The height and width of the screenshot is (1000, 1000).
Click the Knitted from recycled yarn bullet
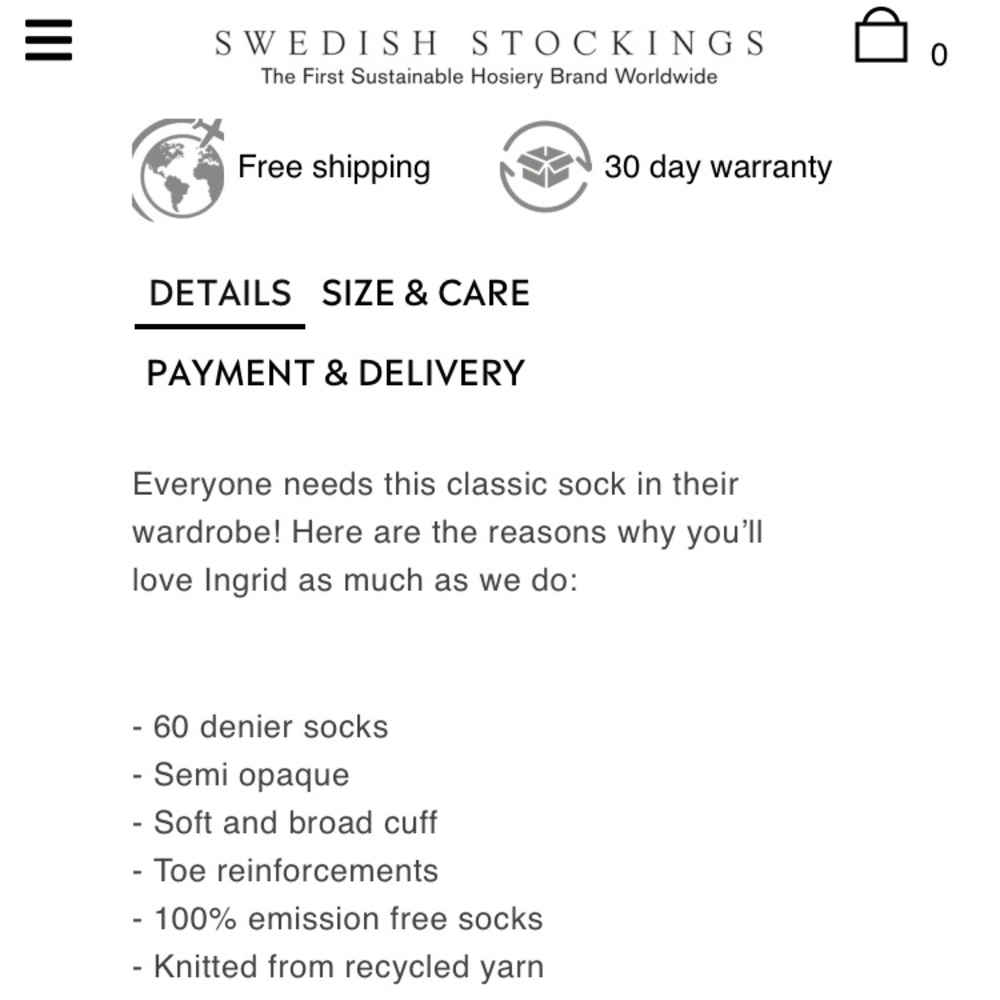tap(338, 966)
